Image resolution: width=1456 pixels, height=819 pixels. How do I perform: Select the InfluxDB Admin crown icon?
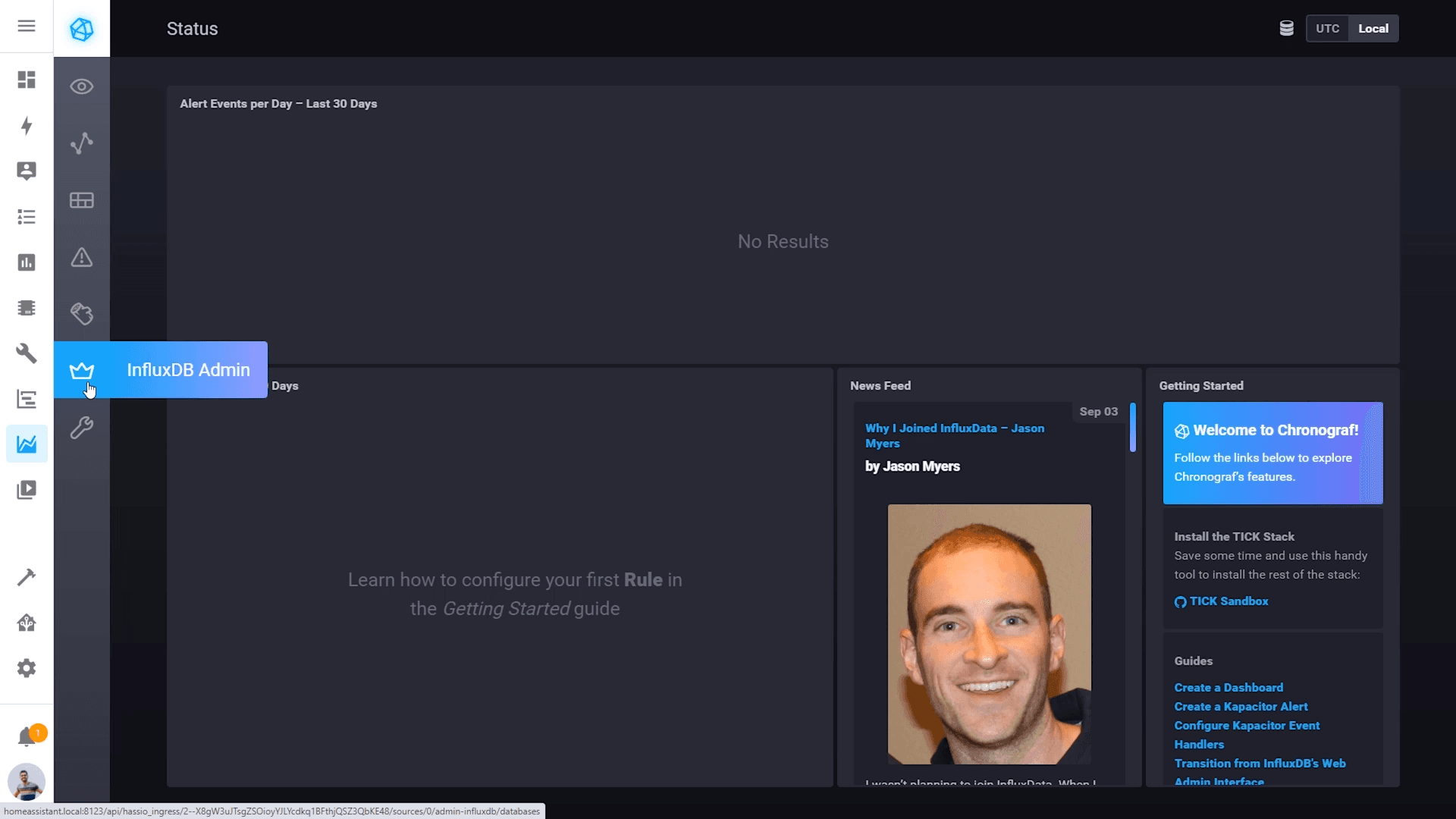point(82,370)
